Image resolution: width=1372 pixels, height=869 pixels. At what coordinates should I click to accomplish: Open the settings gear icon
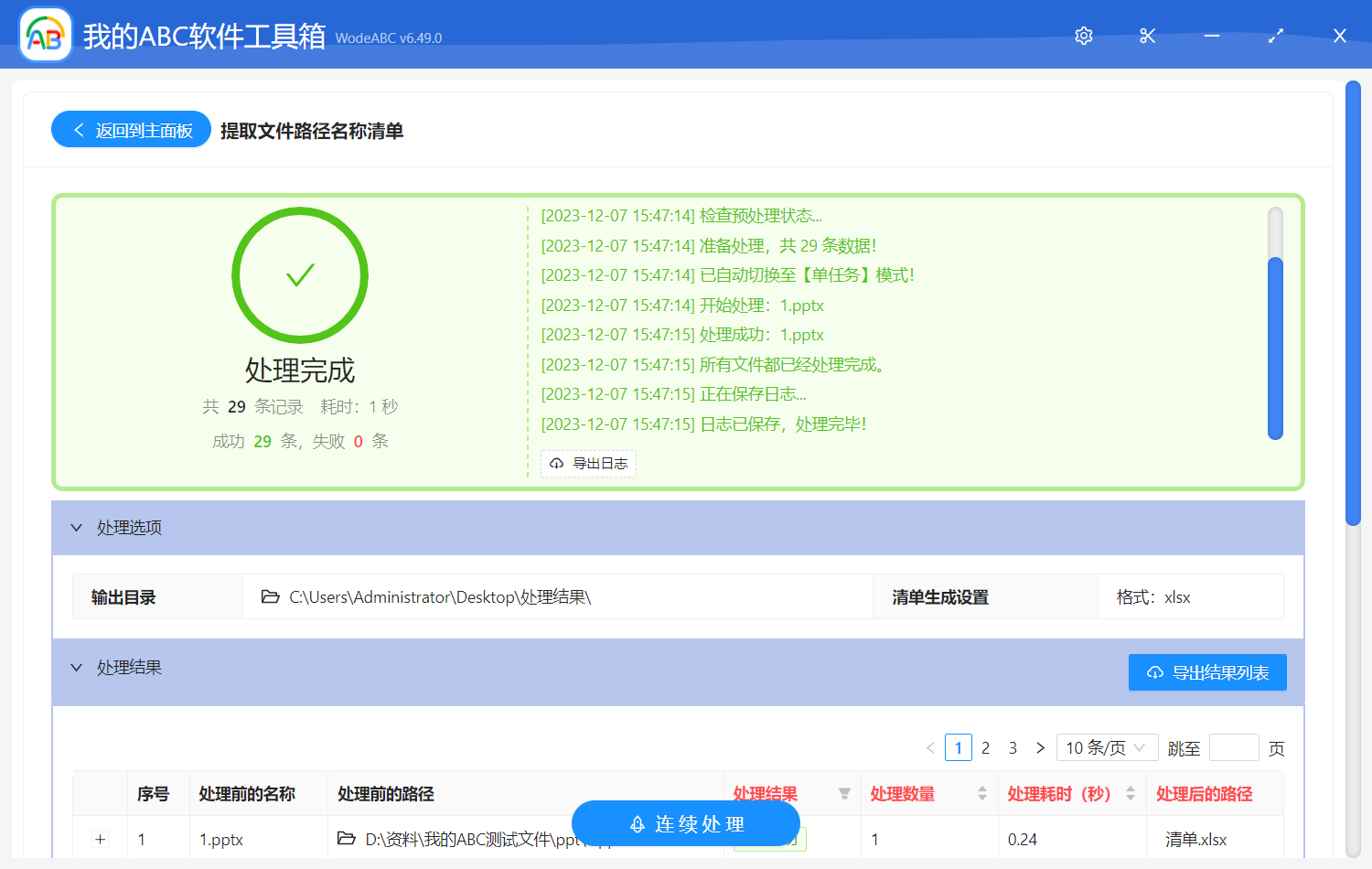(x=1084, y=36)
